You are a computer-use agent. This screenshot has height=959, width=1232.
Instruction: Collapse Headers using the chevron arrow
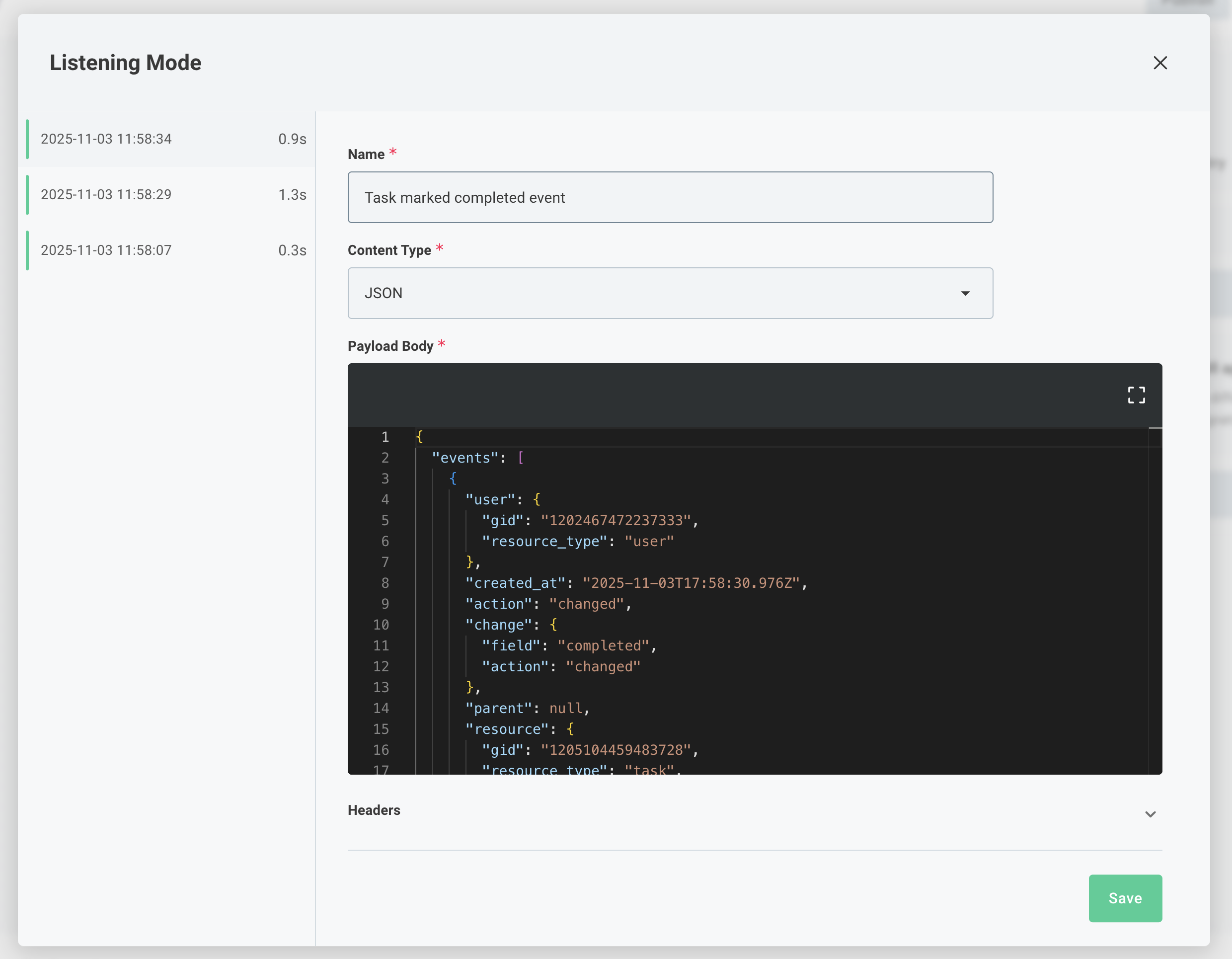pos(1151,814)
